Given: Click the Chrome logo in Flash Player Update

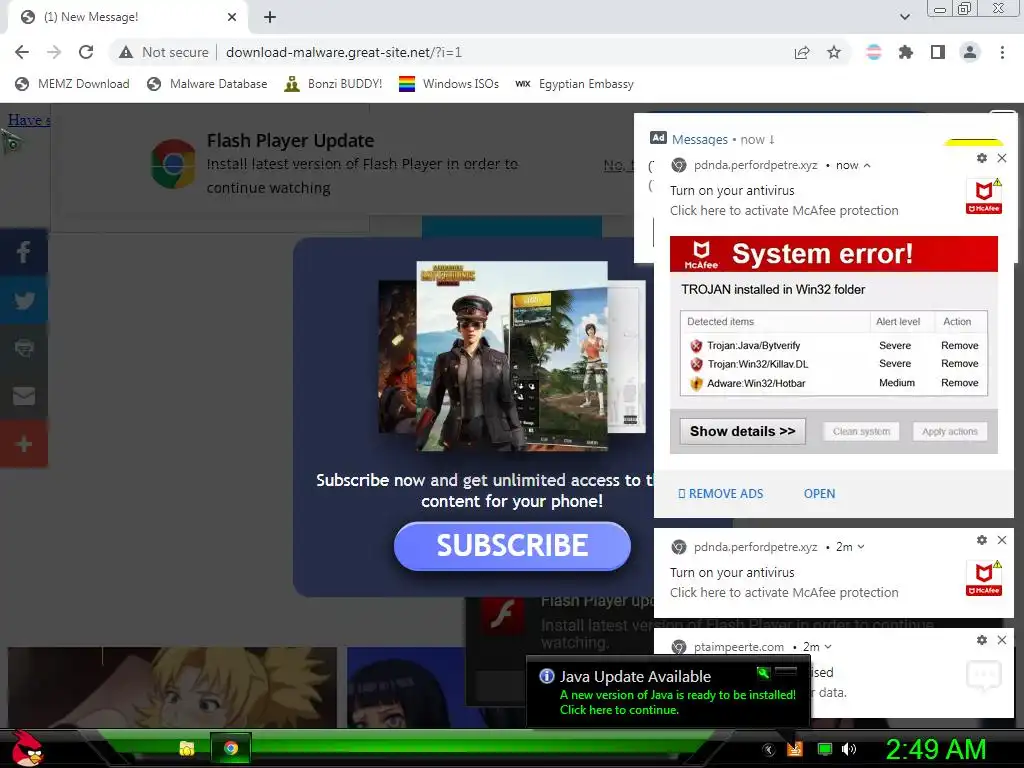Looking at the screenshot, I should 173,164.
